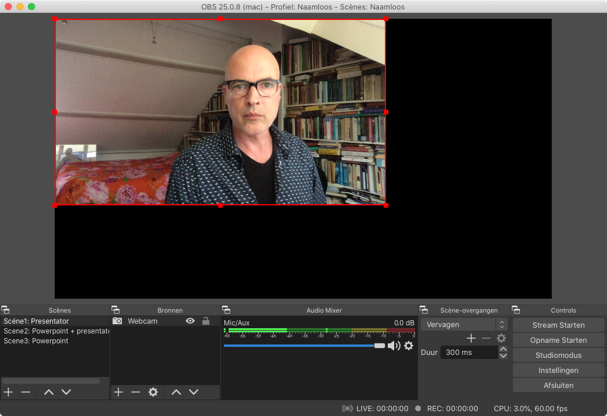
Task: Adjust the Duur duration stepper arrows
Action: (x=502, y=353)
